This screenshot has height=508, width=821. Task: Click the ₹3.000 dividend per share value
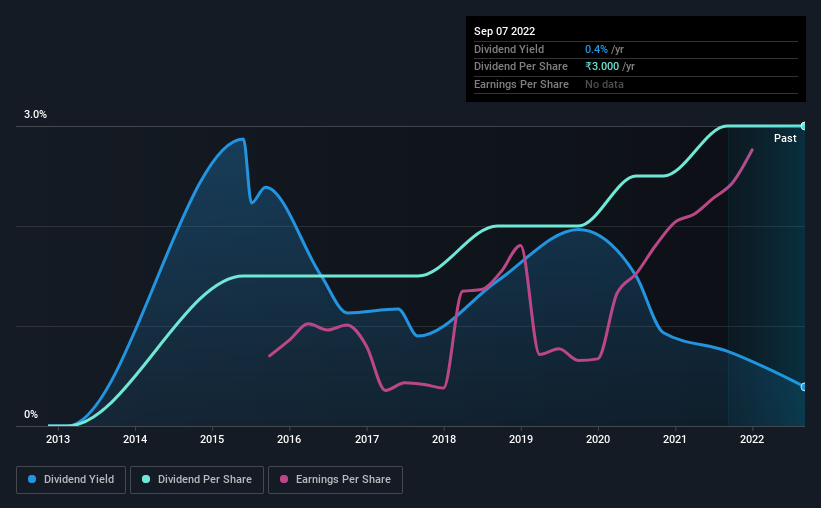[602, 67]
